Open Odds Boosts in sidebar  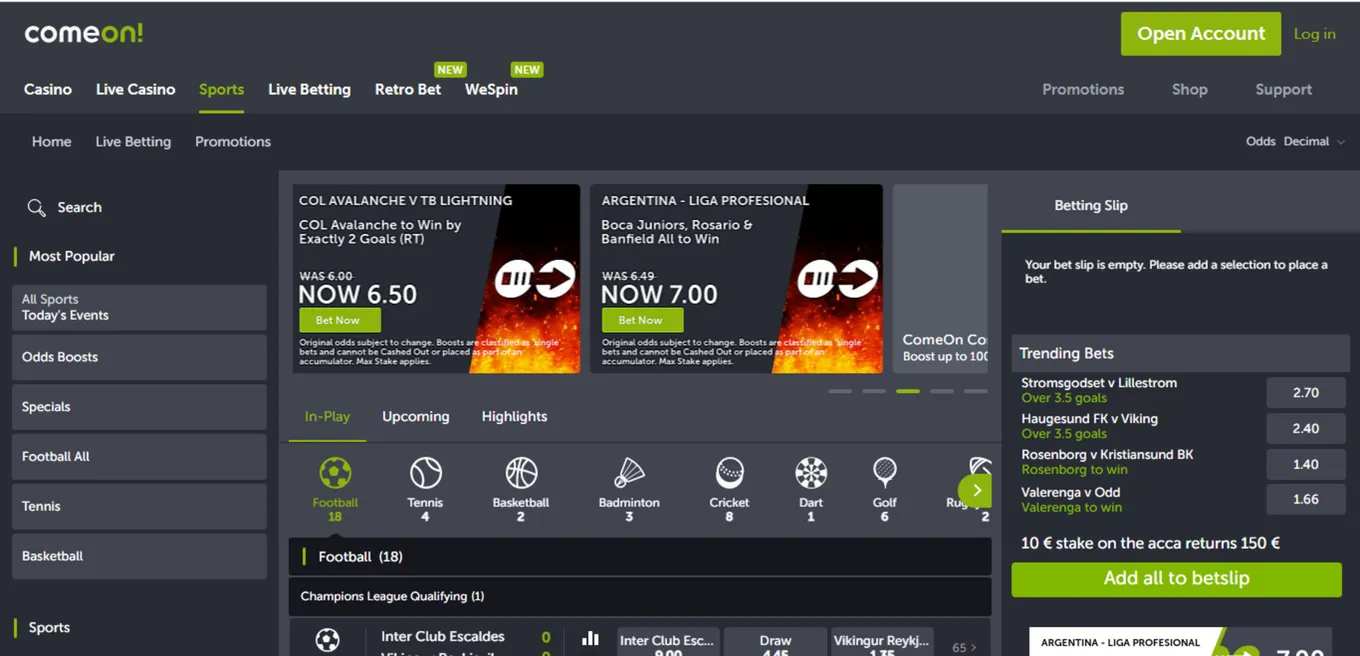pyautogui.click(x=139, y=357)
